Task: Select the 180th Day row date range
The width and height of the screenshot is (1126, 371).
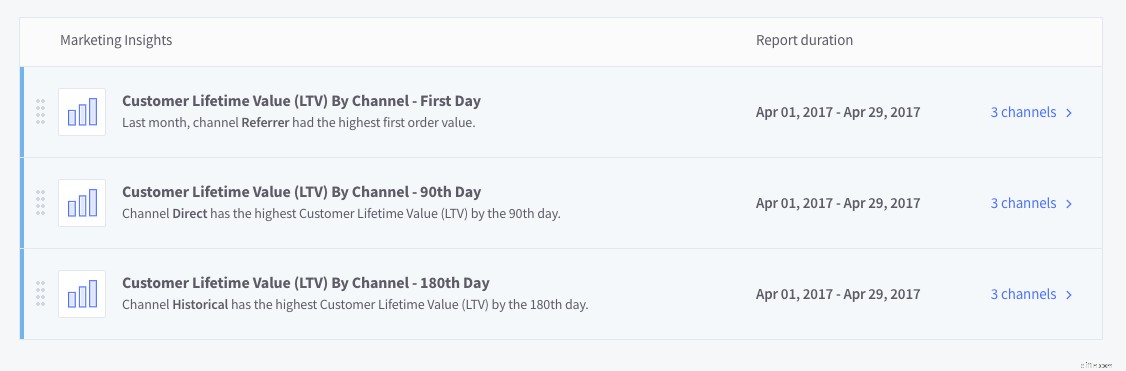Action: (x=838, y=294)
